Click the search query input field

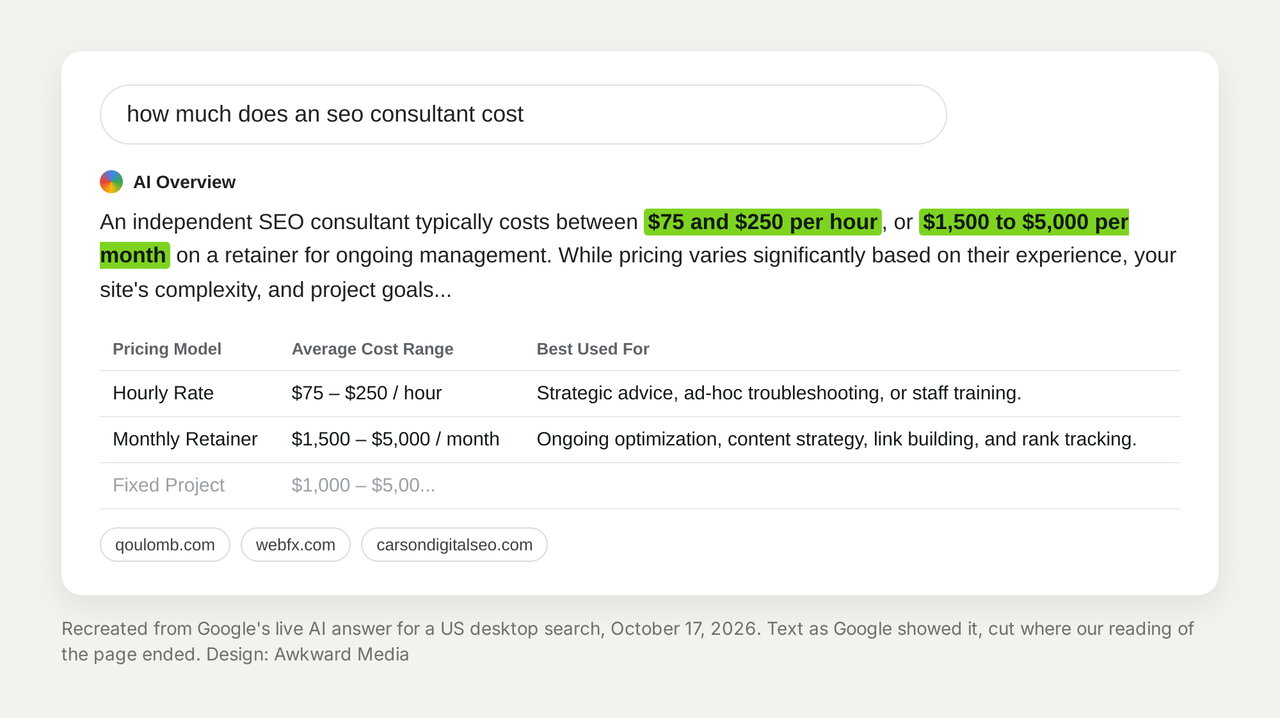tap(523, 114)
